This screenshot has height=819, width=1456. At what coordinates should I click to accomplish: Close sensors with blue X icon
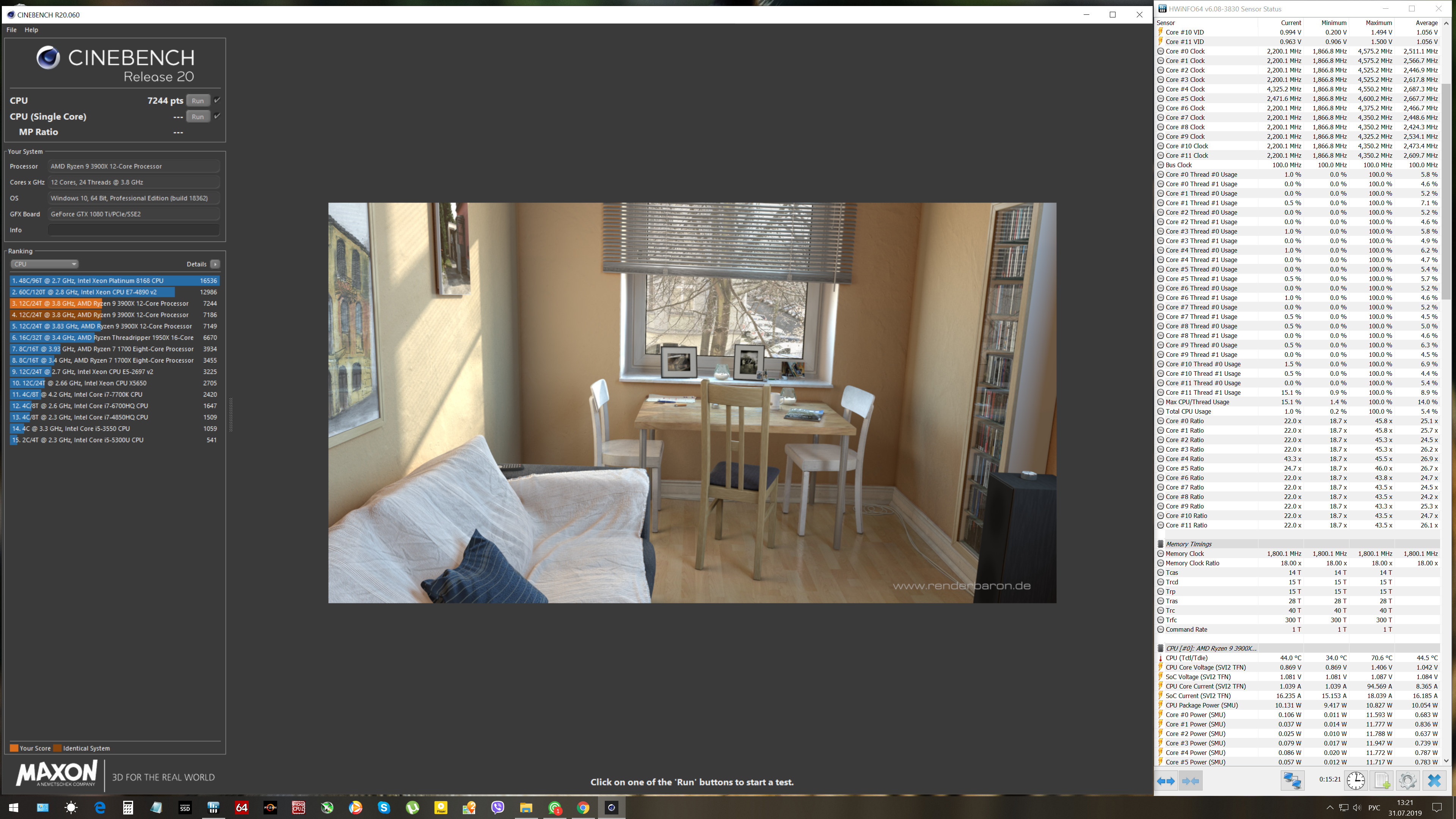pyautogui.click(x=1434, y=781)
